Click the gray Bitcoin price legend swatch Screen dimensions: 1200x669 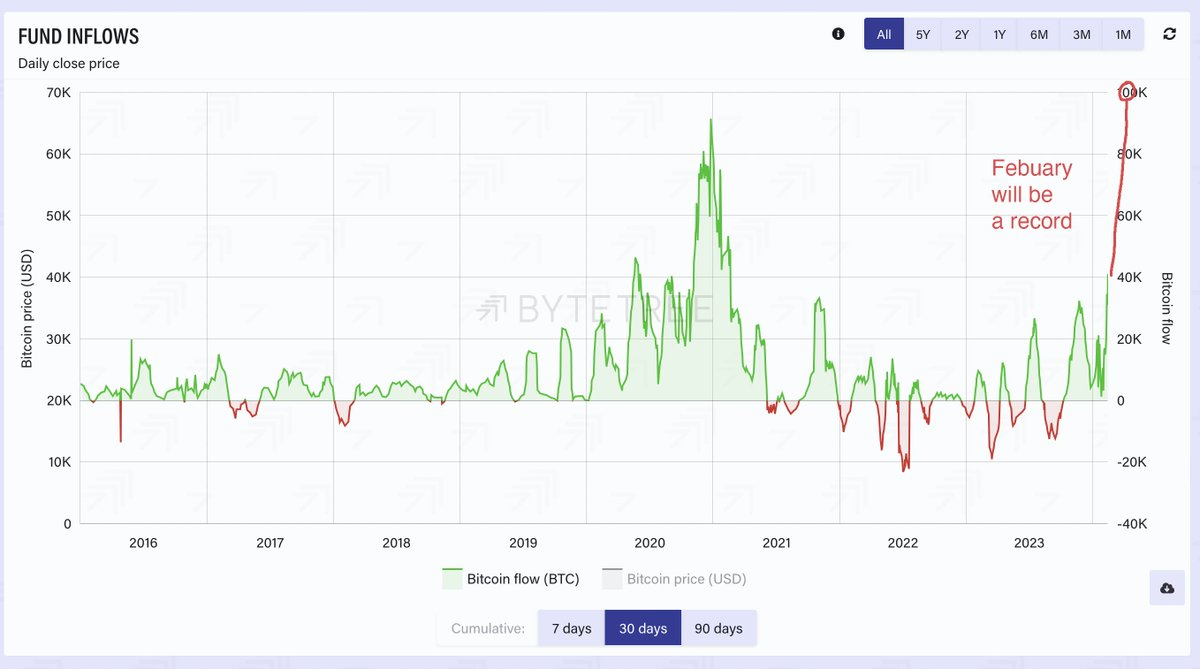[x=612, y=579]
